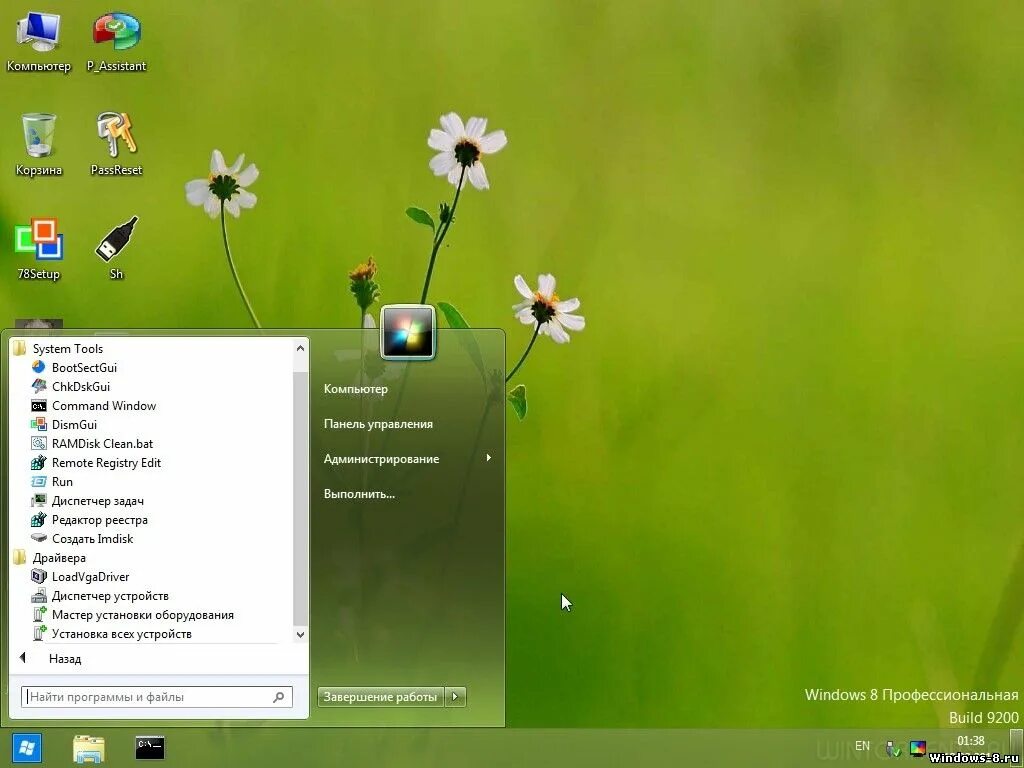Viewport: 1024px width, 768px height.
Task: Open Панель управления from the Start menu
Action: point(378,423)
